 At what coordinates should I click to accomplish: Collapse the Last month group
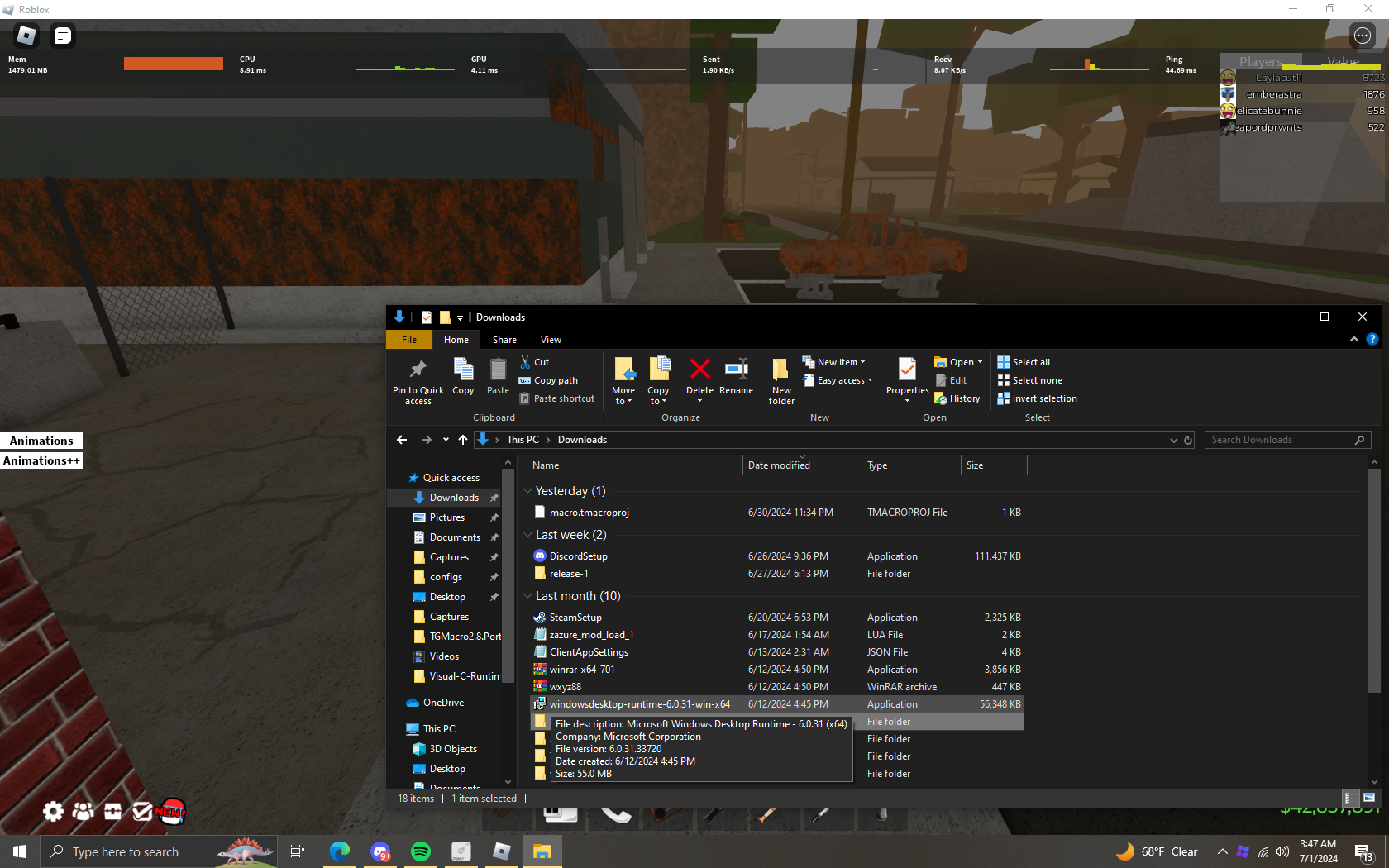click(527, 596)
